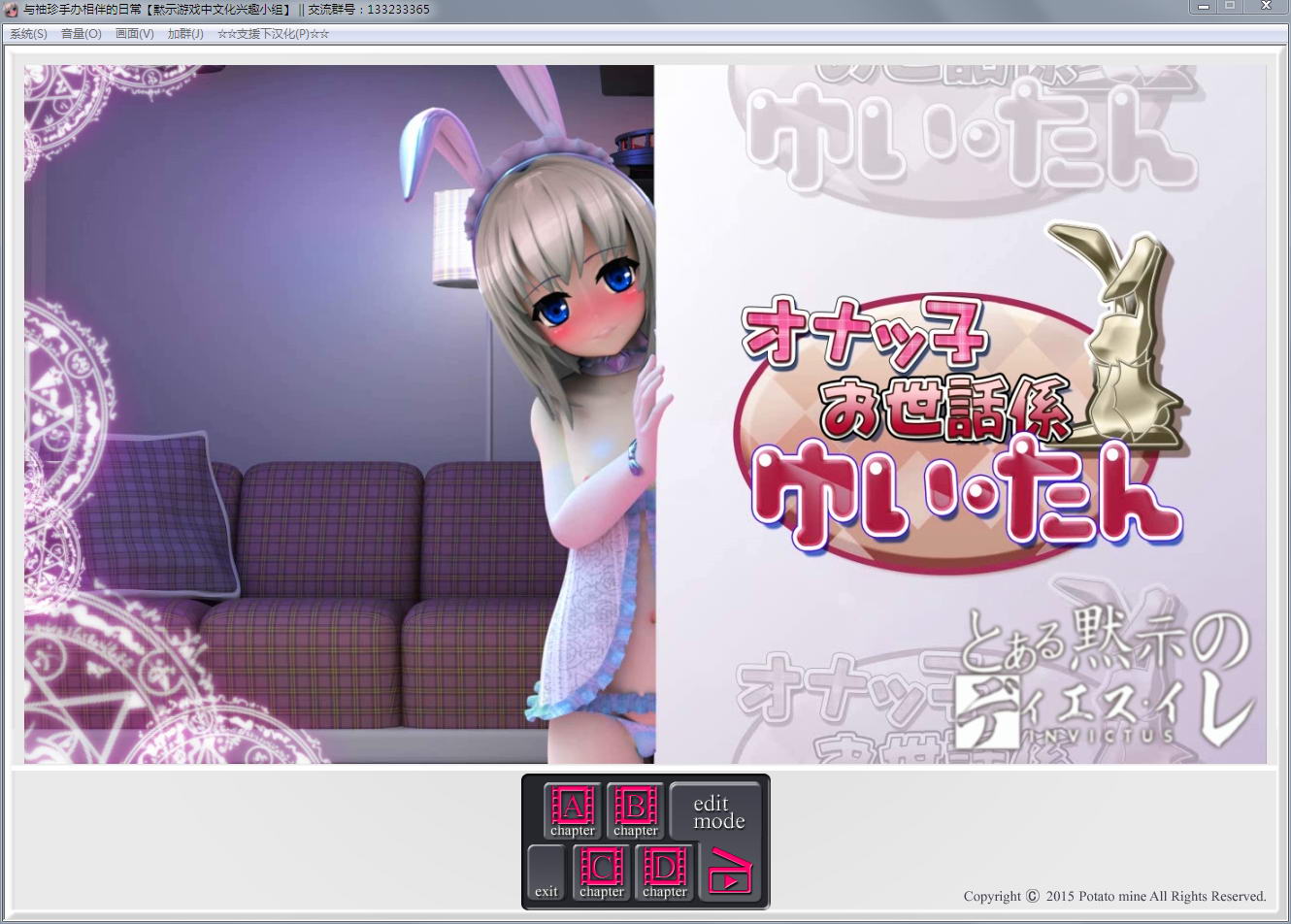Expand the 加群(J) menu

tap(185, 34)
